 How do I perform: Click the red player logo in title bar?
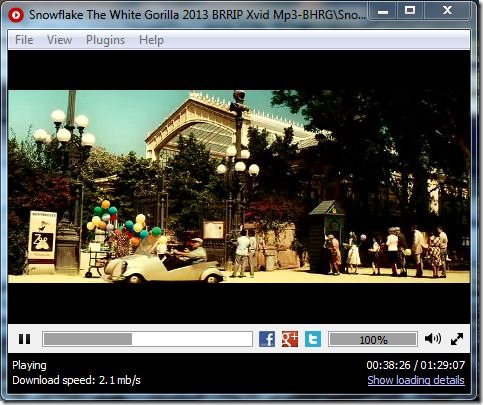coord(16,15)
